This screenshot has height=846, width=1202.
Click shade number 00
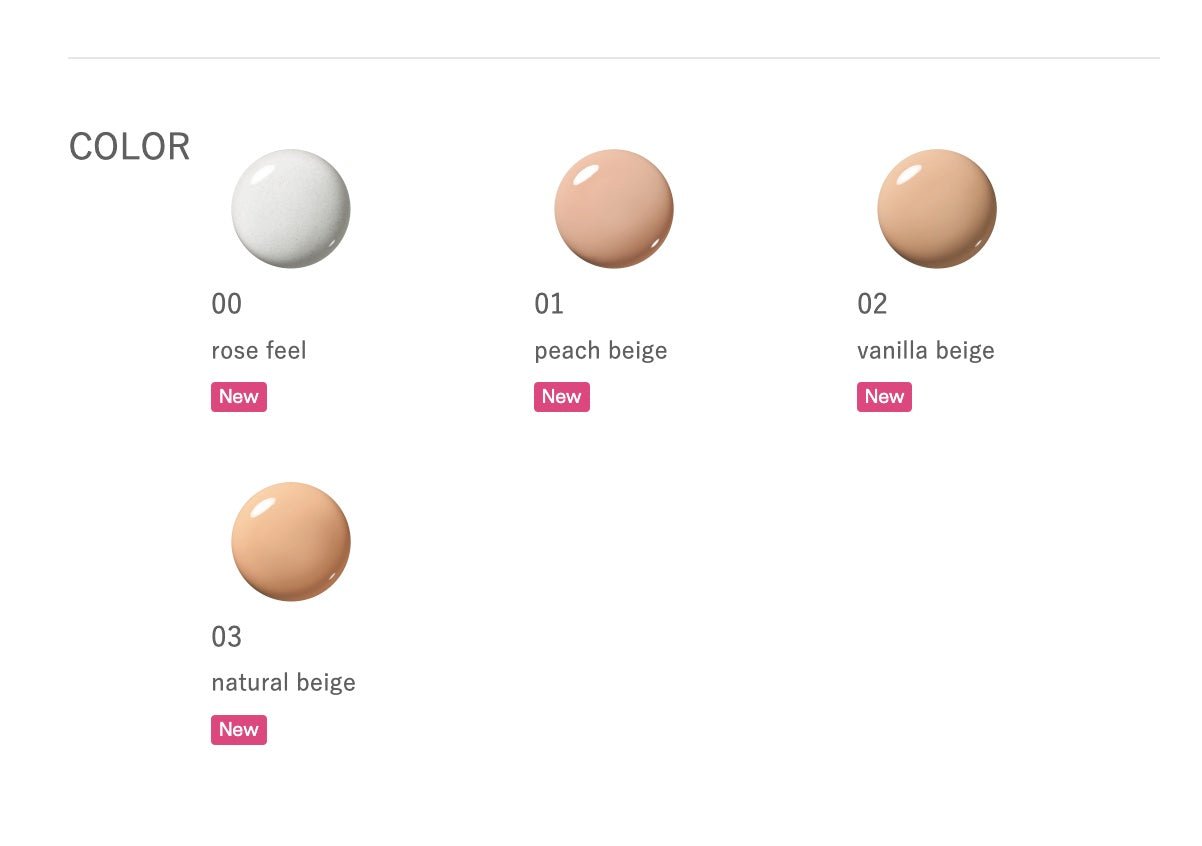click(x=227, y=304)
